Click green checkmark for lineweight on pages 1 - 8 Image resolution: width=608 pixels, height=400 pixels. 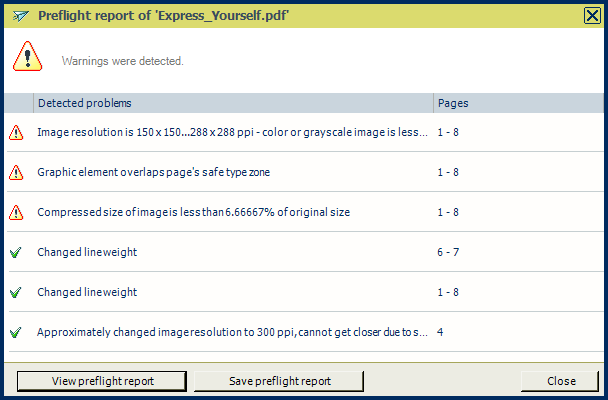click(x=16, y=292)
